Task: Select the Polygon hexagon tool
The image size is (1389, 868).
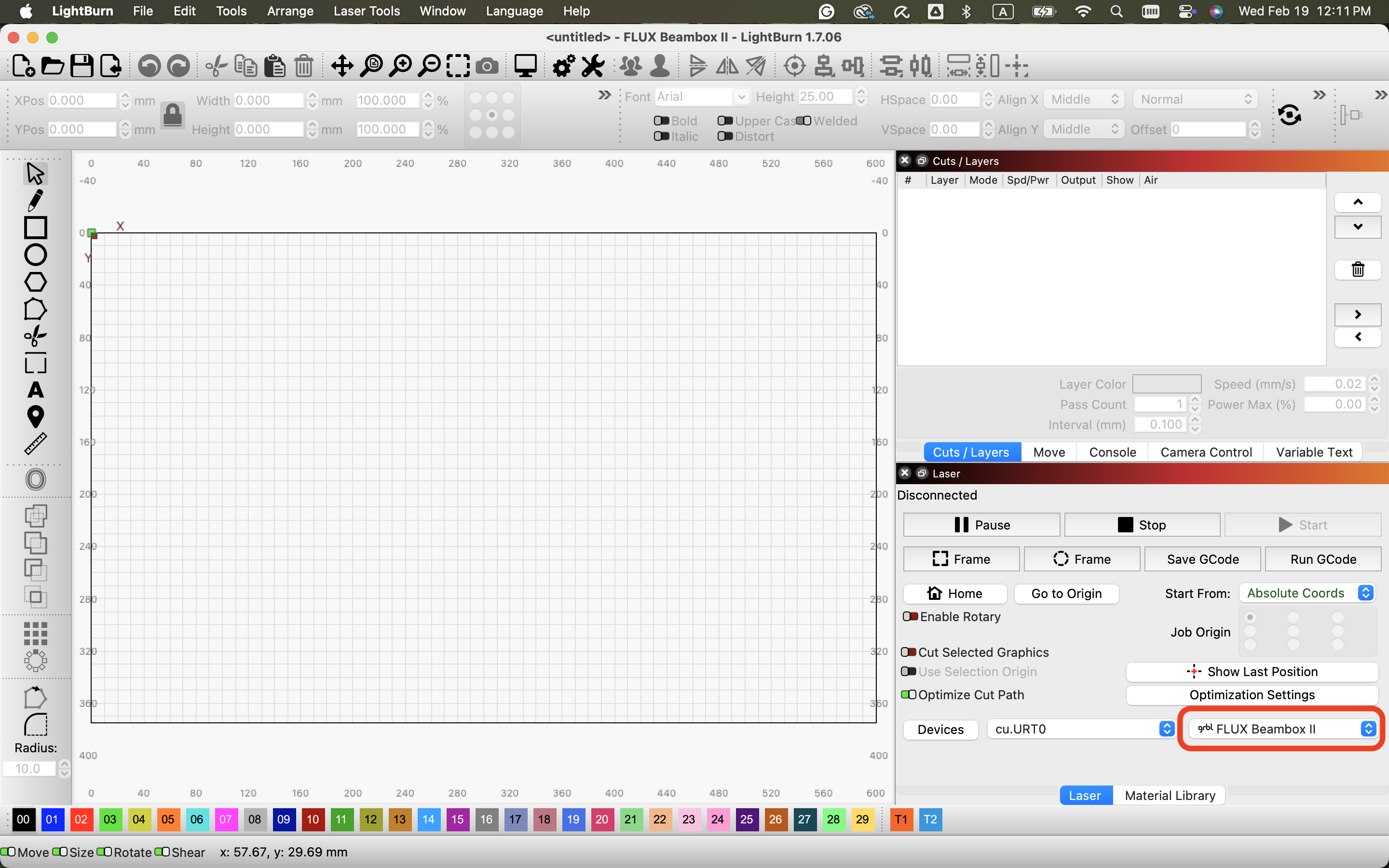Action: click(35, 282)
